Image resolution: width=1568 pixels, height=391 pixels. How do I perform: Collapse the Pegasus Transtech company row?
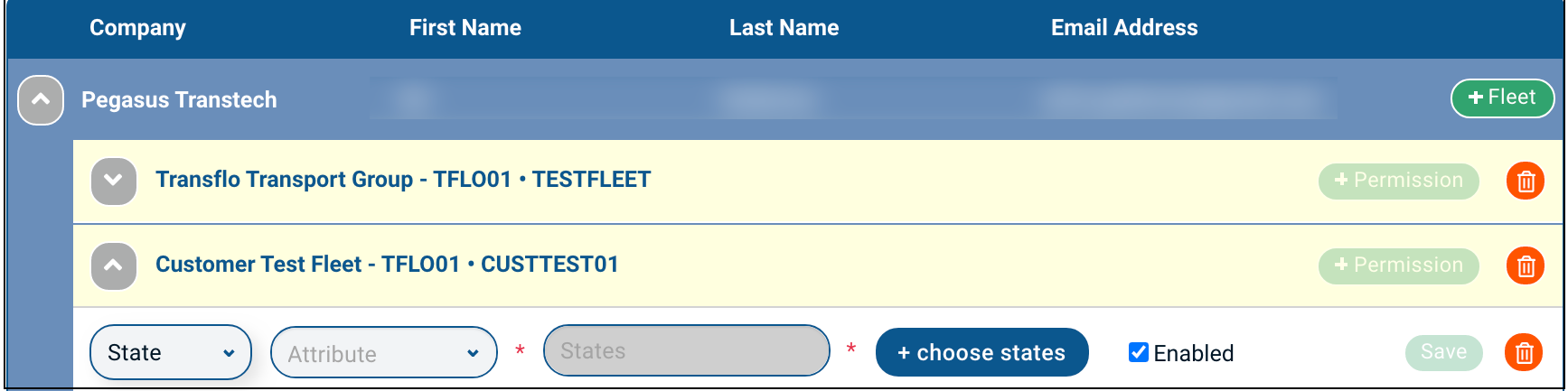click(41, 100)
